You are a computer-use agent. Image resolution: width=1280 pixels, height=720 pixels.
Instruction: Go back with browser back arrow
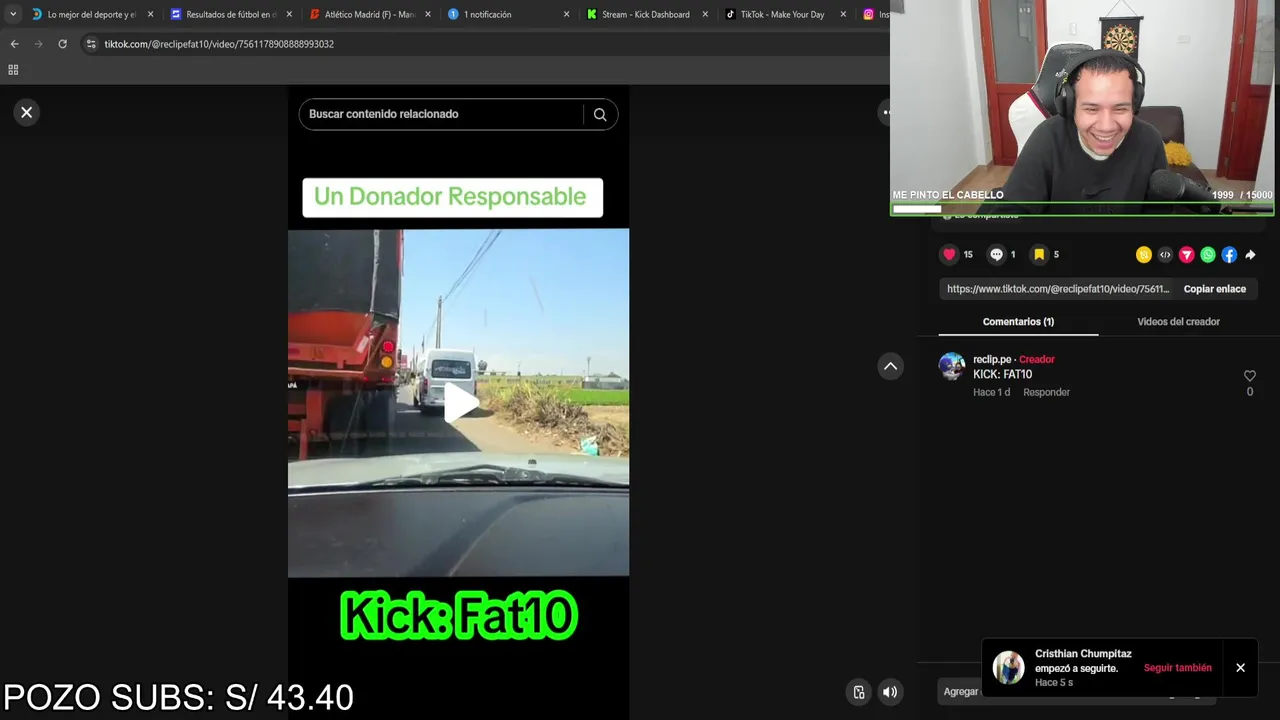coord(14,44)
